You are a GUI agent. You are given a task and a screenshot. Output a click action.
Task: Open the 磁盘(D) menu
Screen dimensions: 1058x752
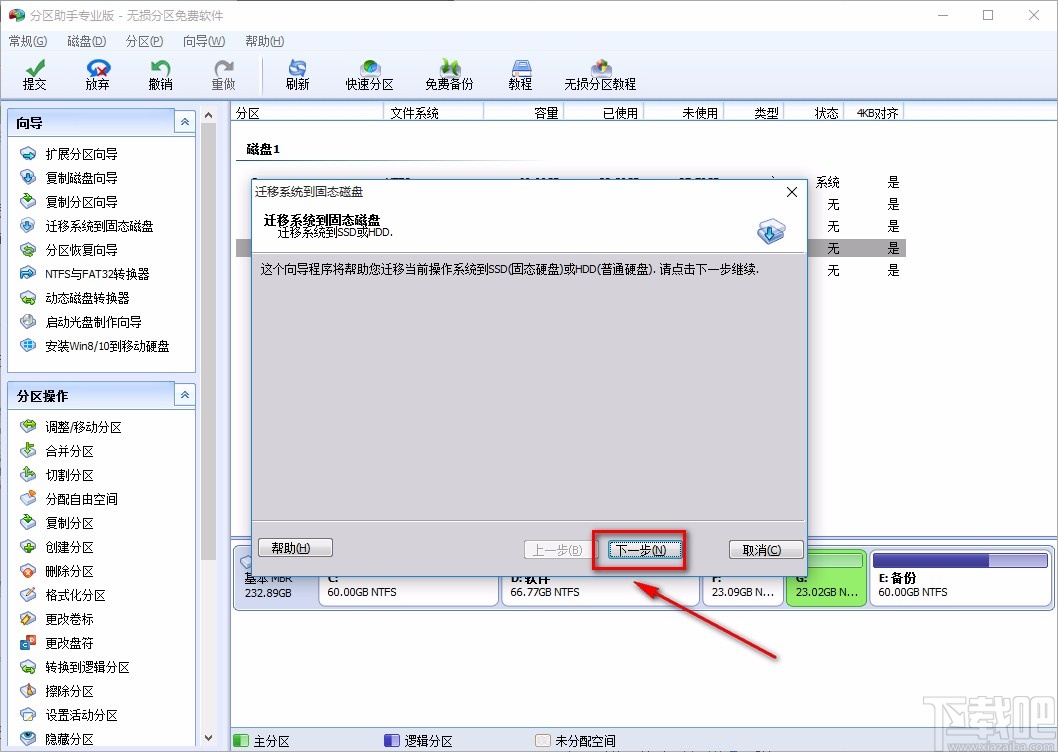point(86,41)
